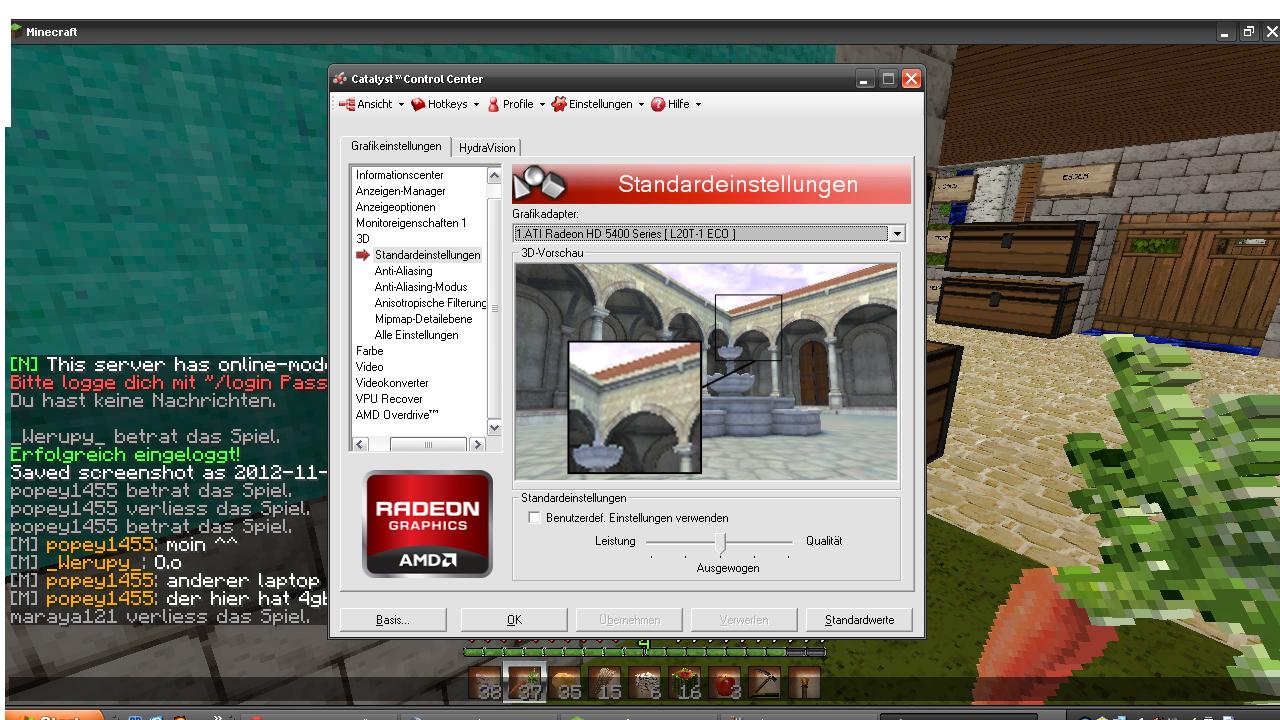Choose Mipmap-Detailebene in the 3D list
The width and height of the screenshot is (1280, 720).
tap(423, 319)
